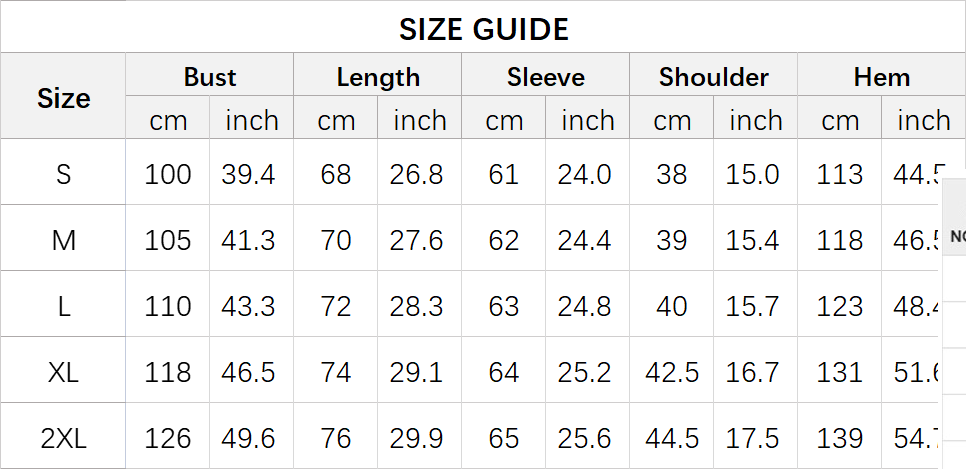966x469 pixels.
Task: Click the 123 cm hem cell
Action: (x=839, y=306)
